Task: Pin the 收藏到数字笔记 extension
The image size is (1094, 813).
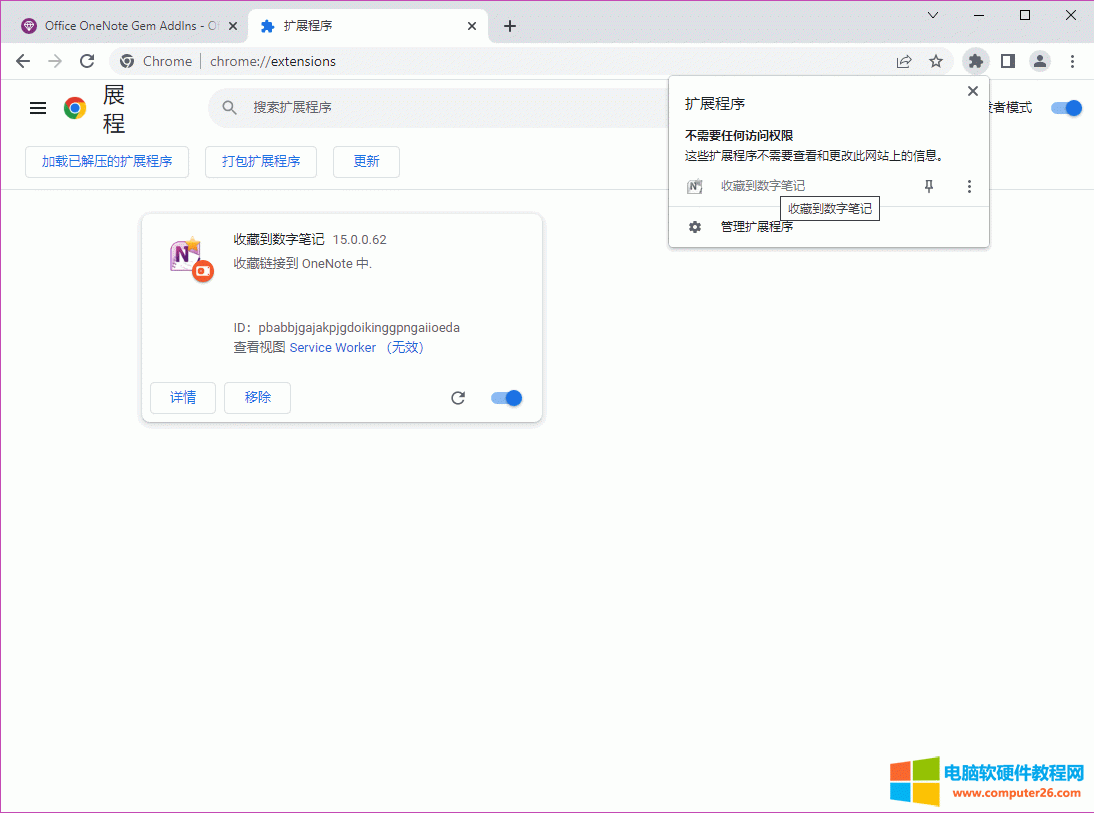Action: 929,186
